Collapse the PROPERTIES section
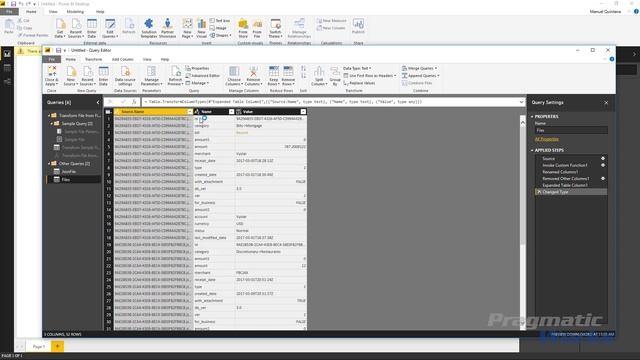This screenshot has width=640, height=360. tap(532, 116)
